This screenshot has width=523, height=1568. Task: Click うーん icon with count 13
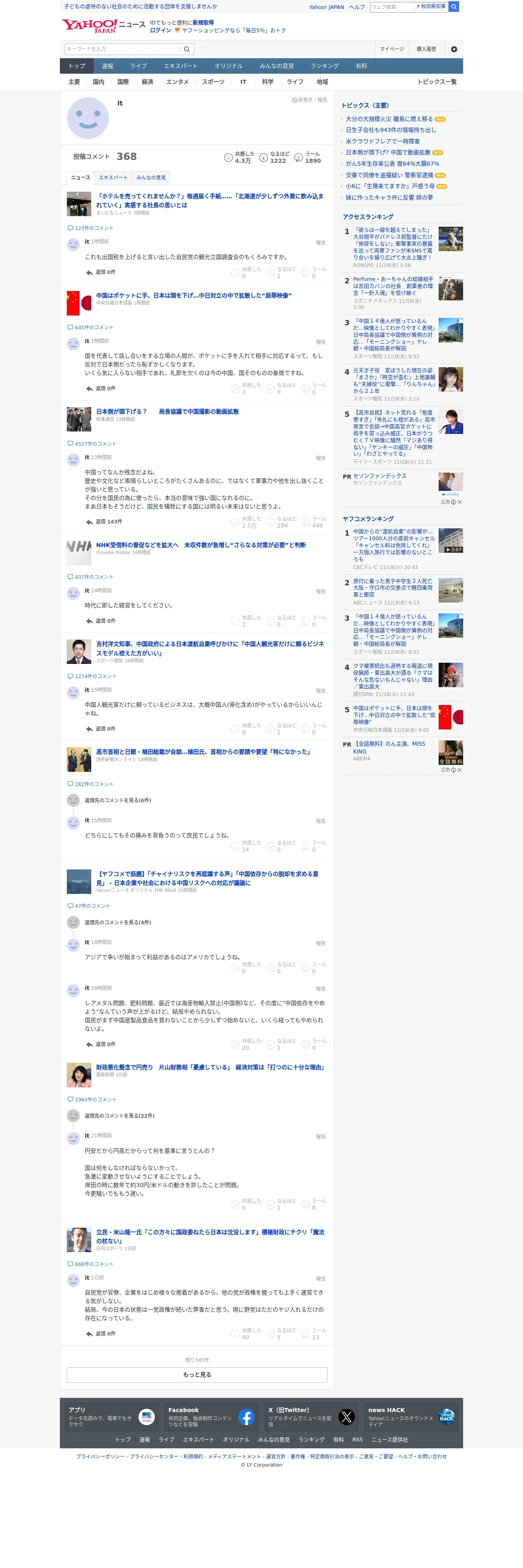(305, 1334)
